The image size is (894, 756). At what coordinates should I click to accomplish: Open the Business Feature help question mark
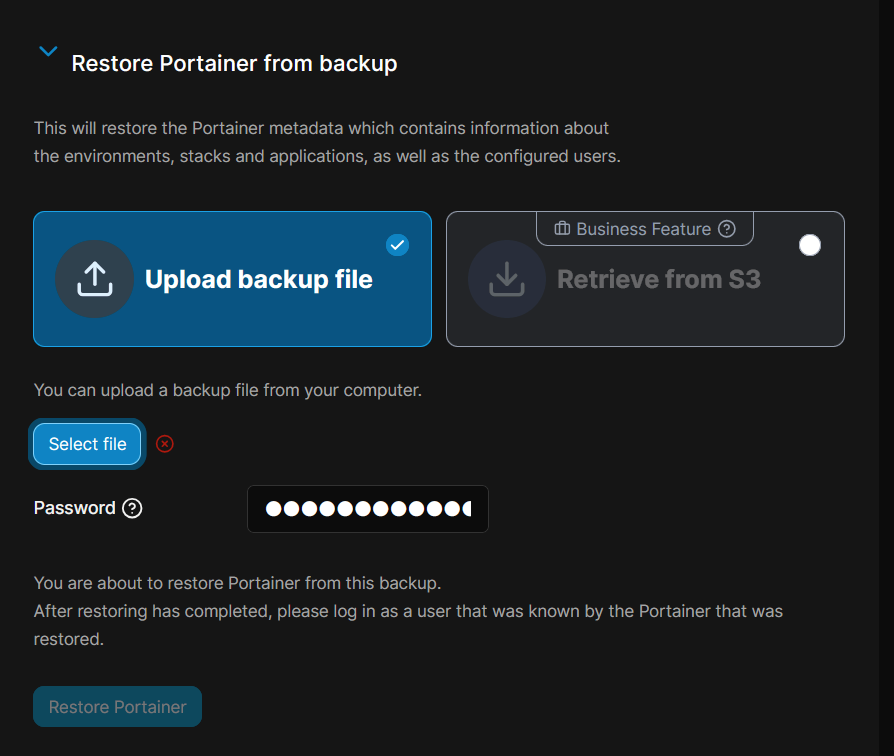pyautogui.click(x=727, y=229)
